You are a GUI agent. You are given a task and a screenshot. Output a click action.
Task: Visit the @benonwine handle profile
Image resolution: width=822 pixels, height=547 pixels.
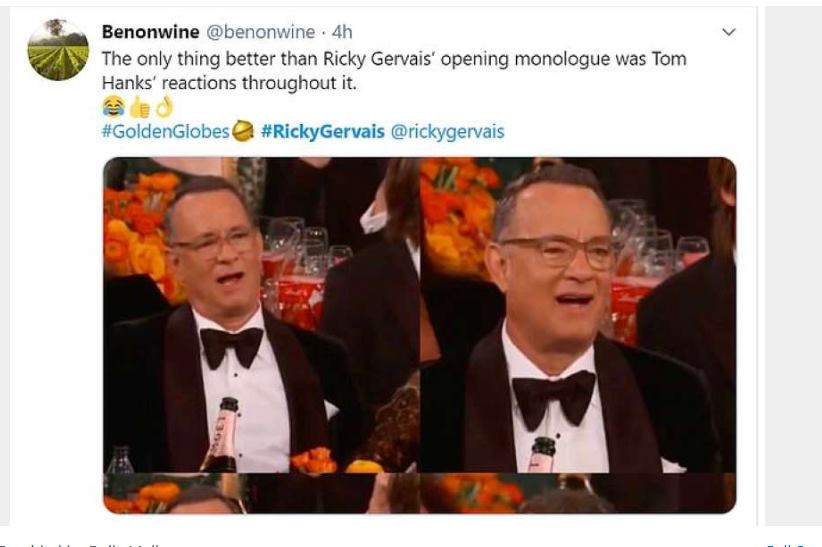pos(261,32)
